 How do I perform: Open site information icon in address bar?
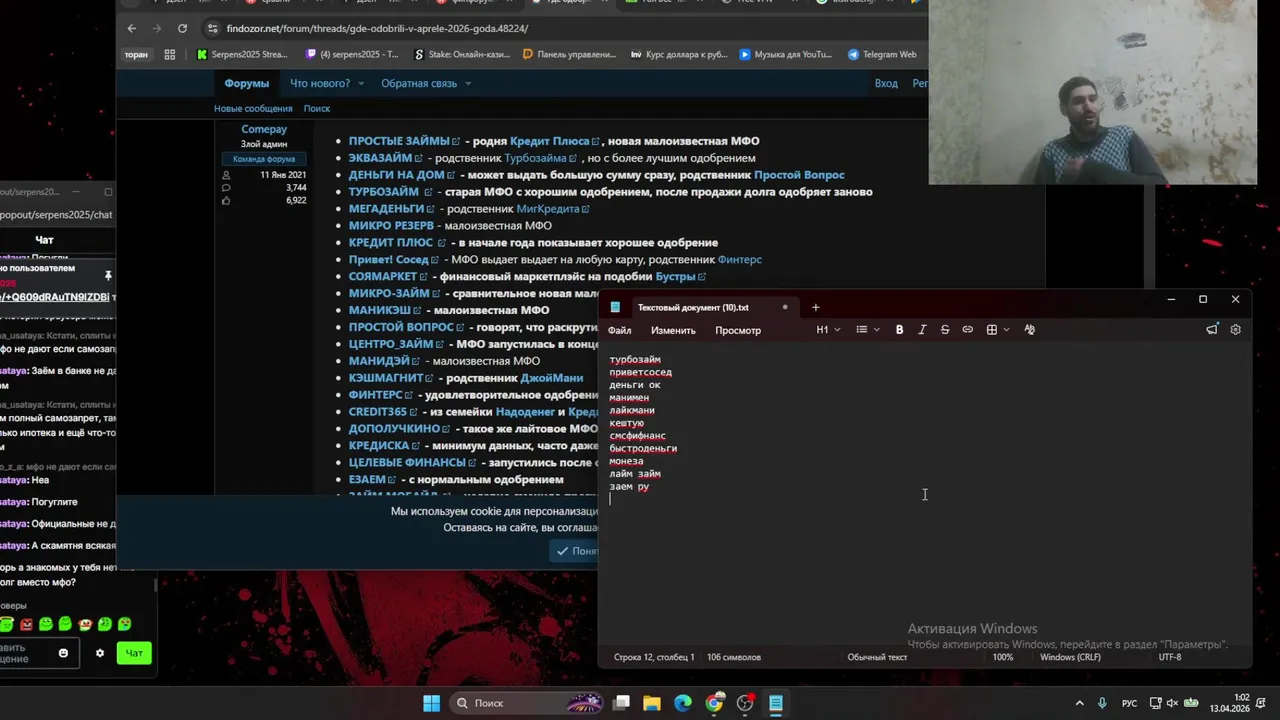tap(211, 28)
